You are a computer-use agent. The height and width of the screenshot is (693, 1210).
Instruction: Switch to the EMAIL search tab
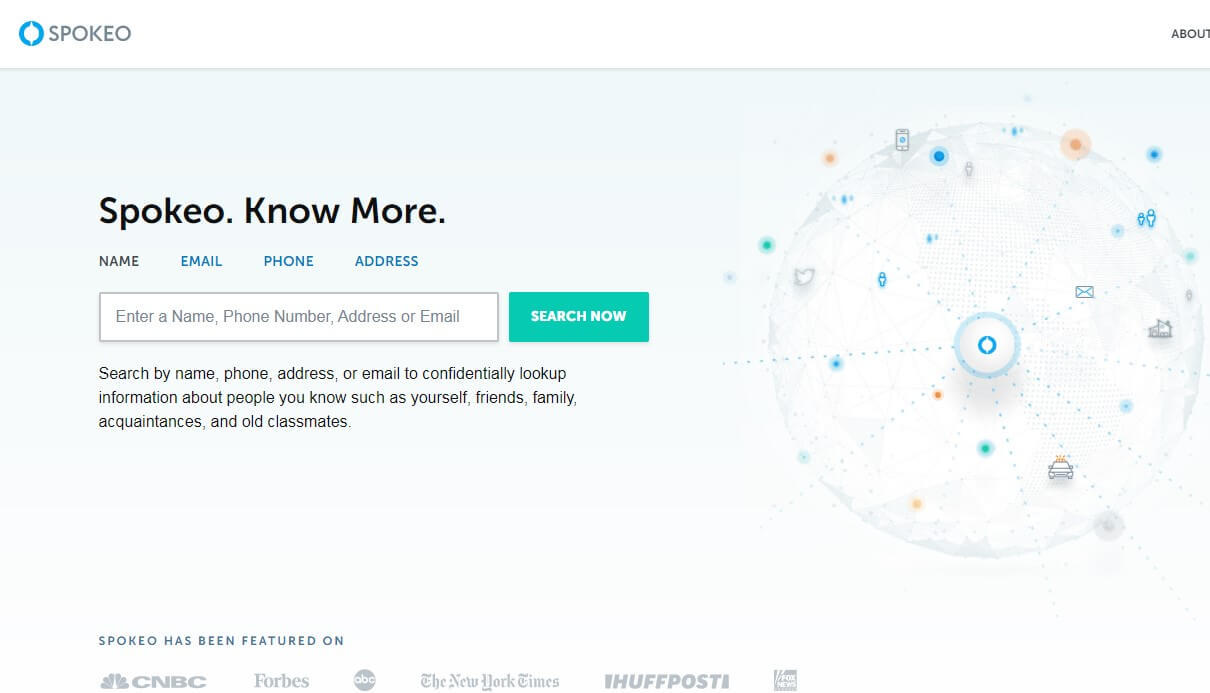(201, 261)
